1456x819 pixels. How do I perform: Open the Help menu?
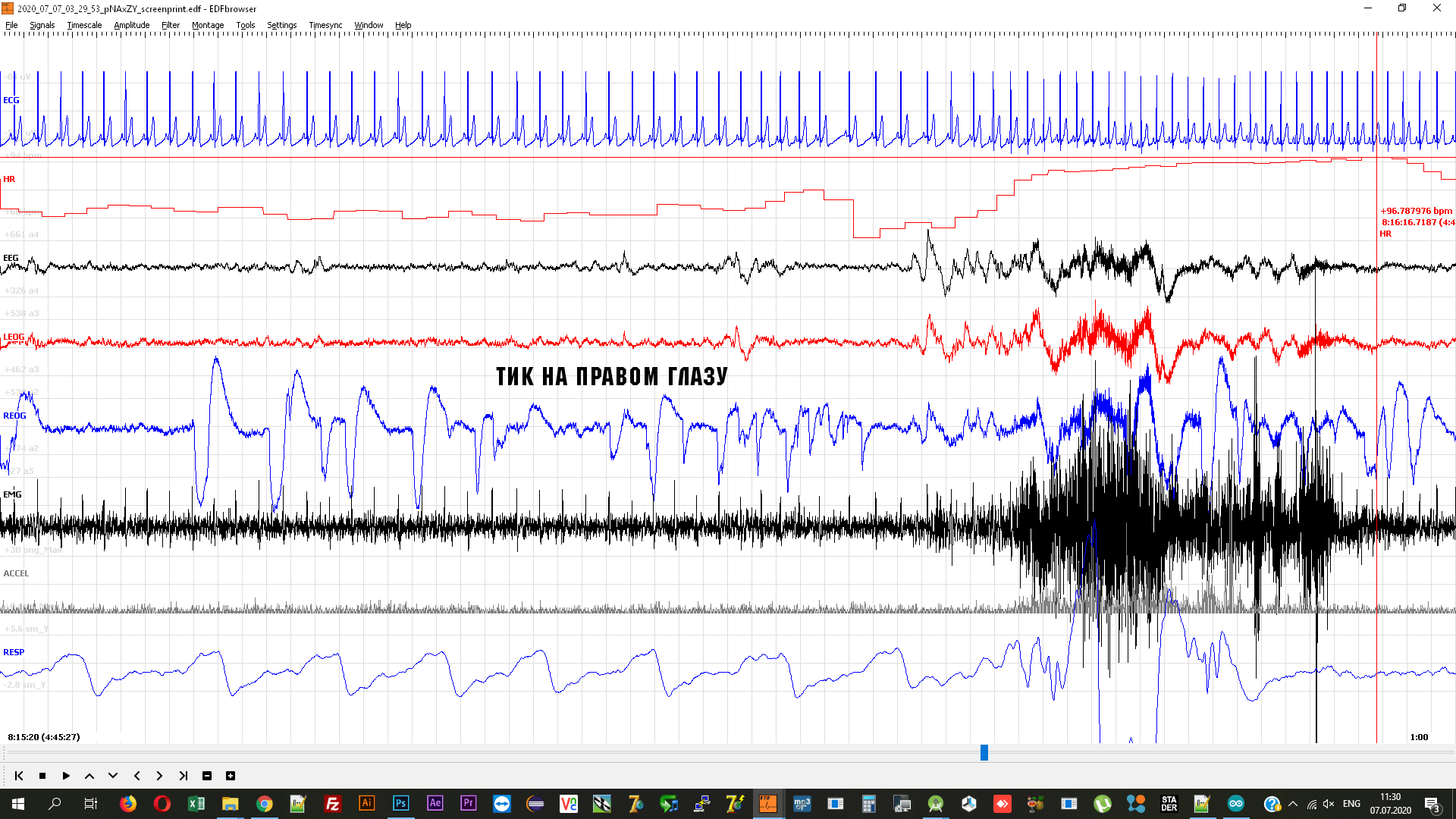click(403, 25)
